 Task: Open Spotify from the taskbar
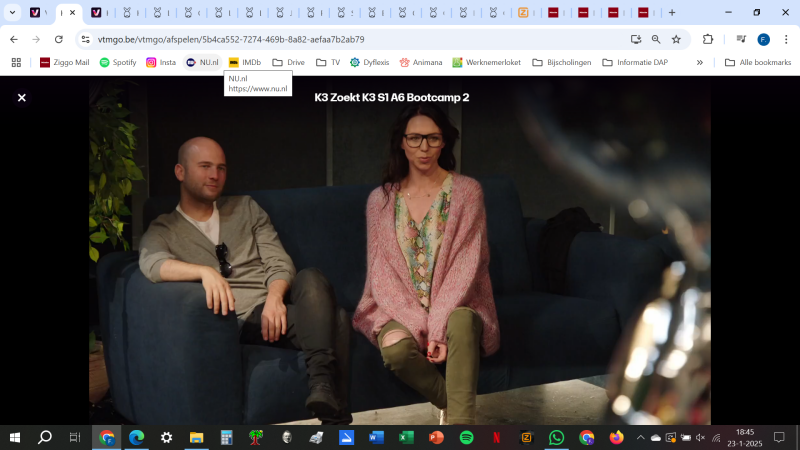(466, 437)
